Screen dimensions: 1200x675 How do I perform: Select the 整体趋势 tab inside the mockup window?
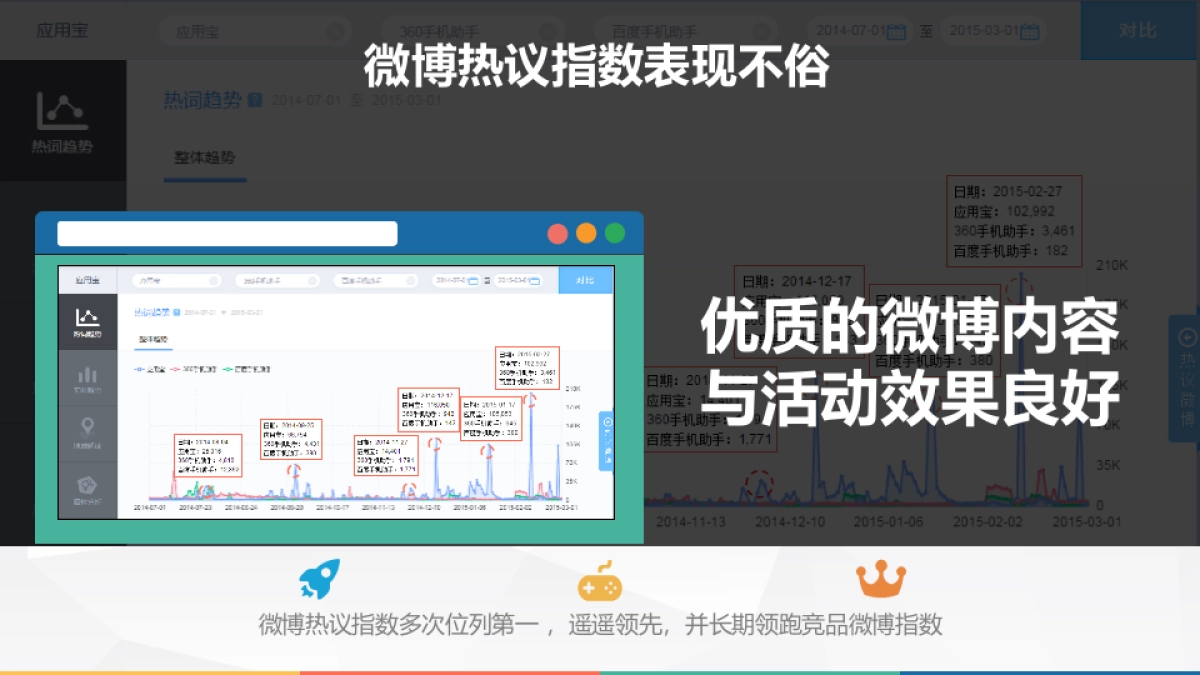pos(153,339)
